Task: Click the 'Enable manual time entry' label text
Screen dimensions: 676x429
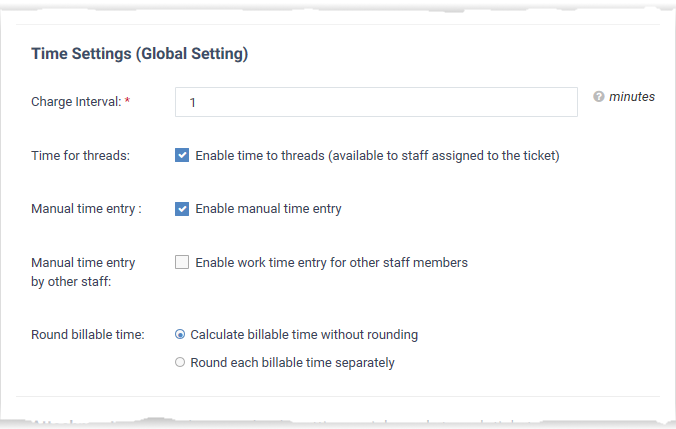Action: click(268, 209)
